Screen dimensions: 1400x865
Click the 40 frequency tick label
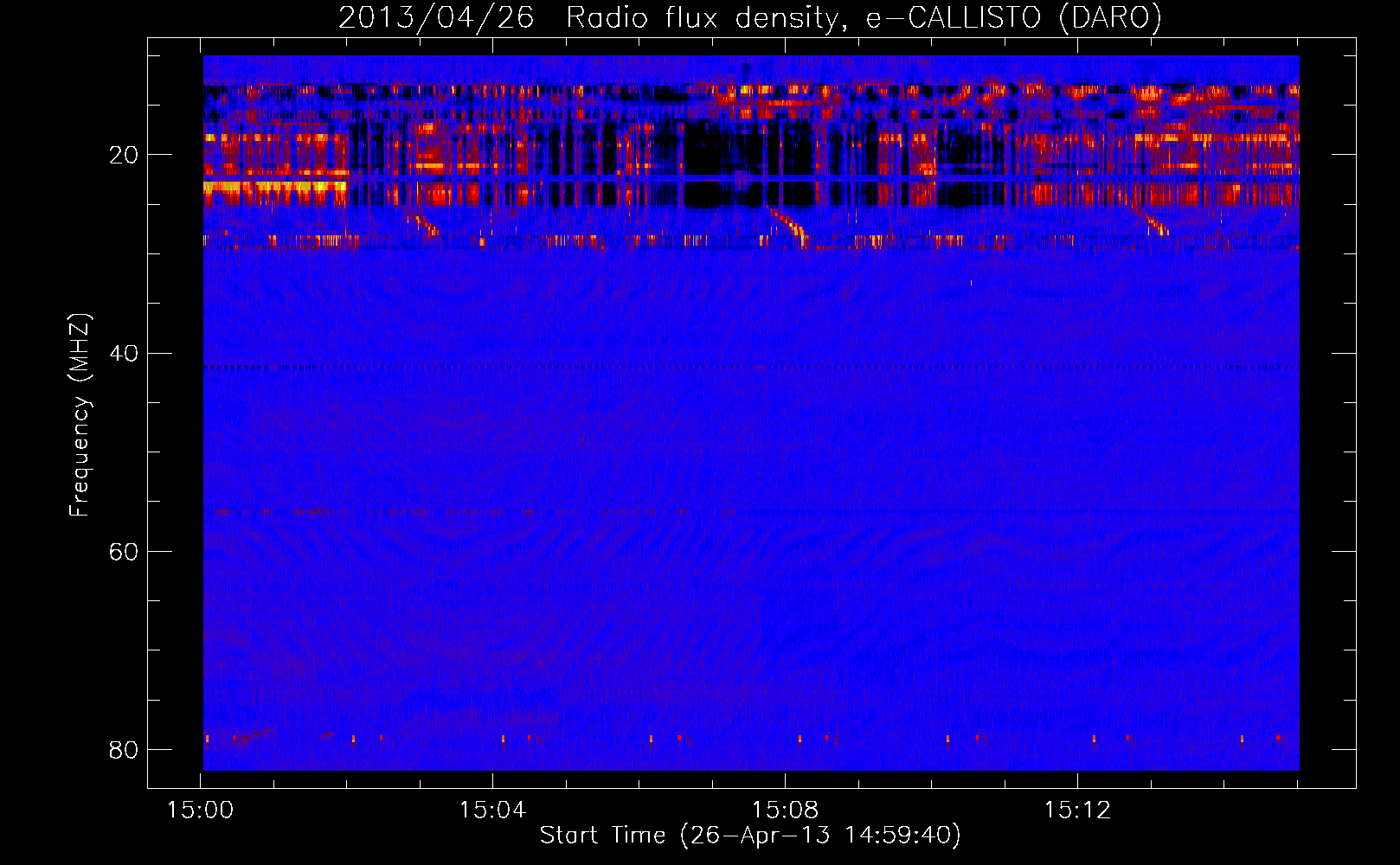pos(124,353)
